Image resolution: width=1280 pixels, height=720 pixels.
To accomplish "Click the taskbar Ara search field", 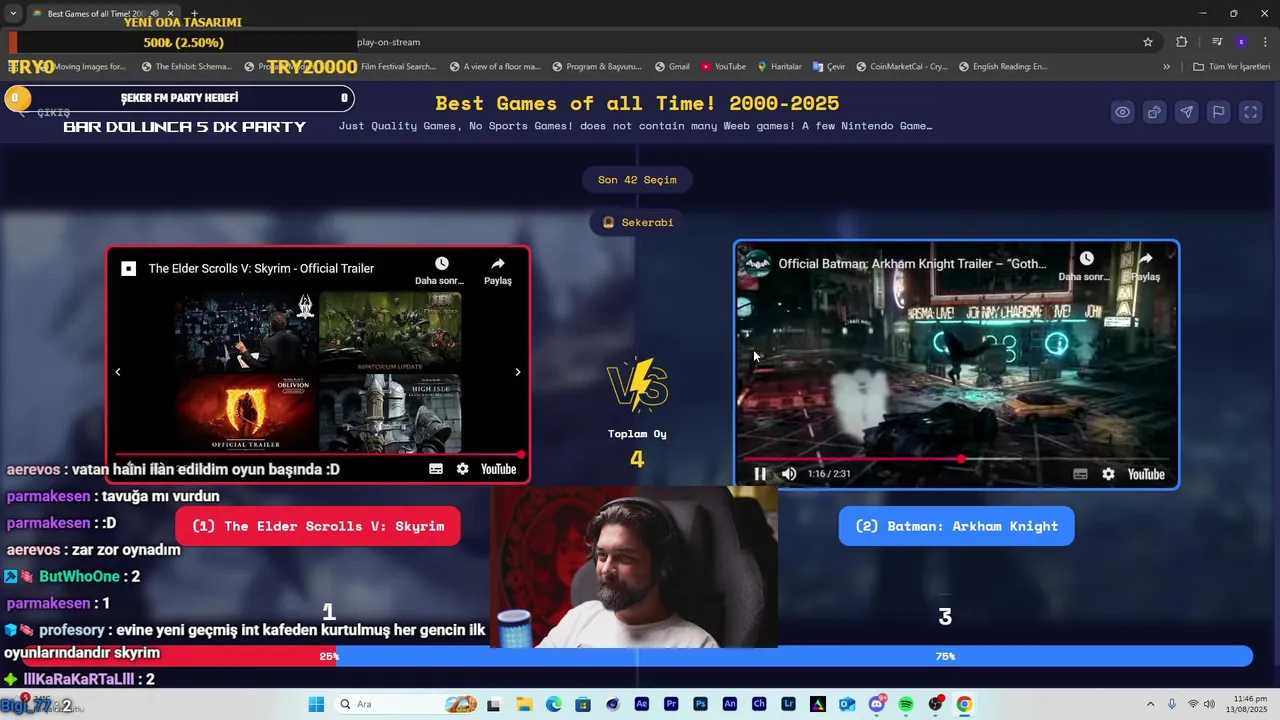I will pos(405,704).
